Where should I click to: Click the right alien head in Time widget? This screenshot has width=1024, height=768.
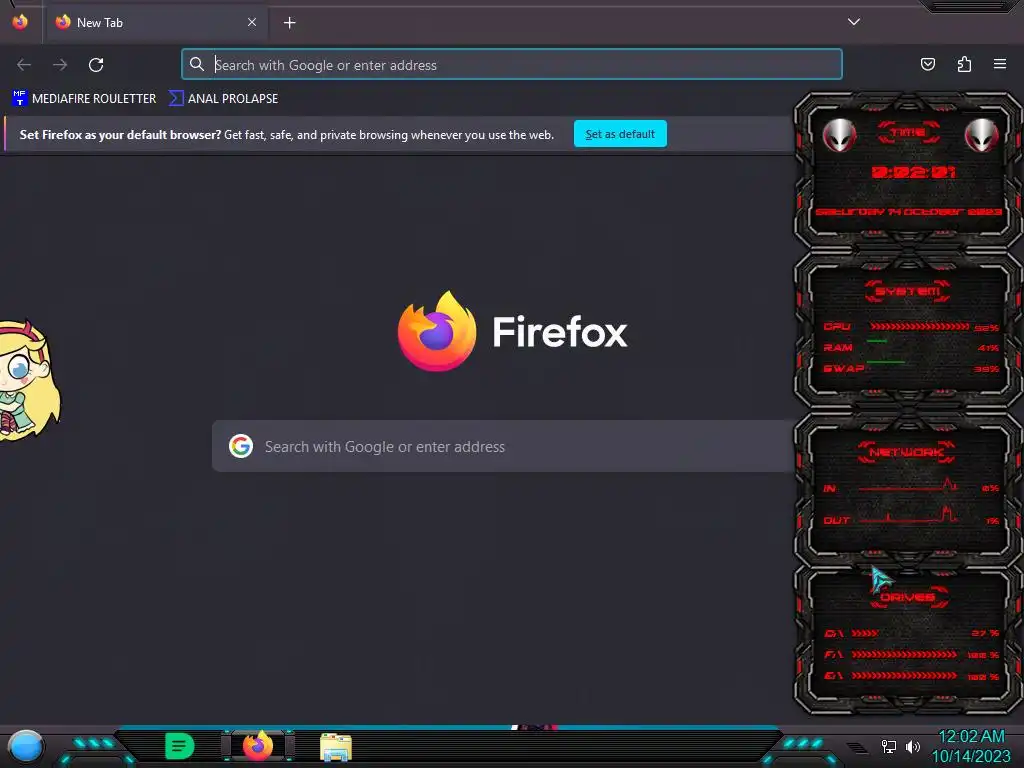[981, 136]
